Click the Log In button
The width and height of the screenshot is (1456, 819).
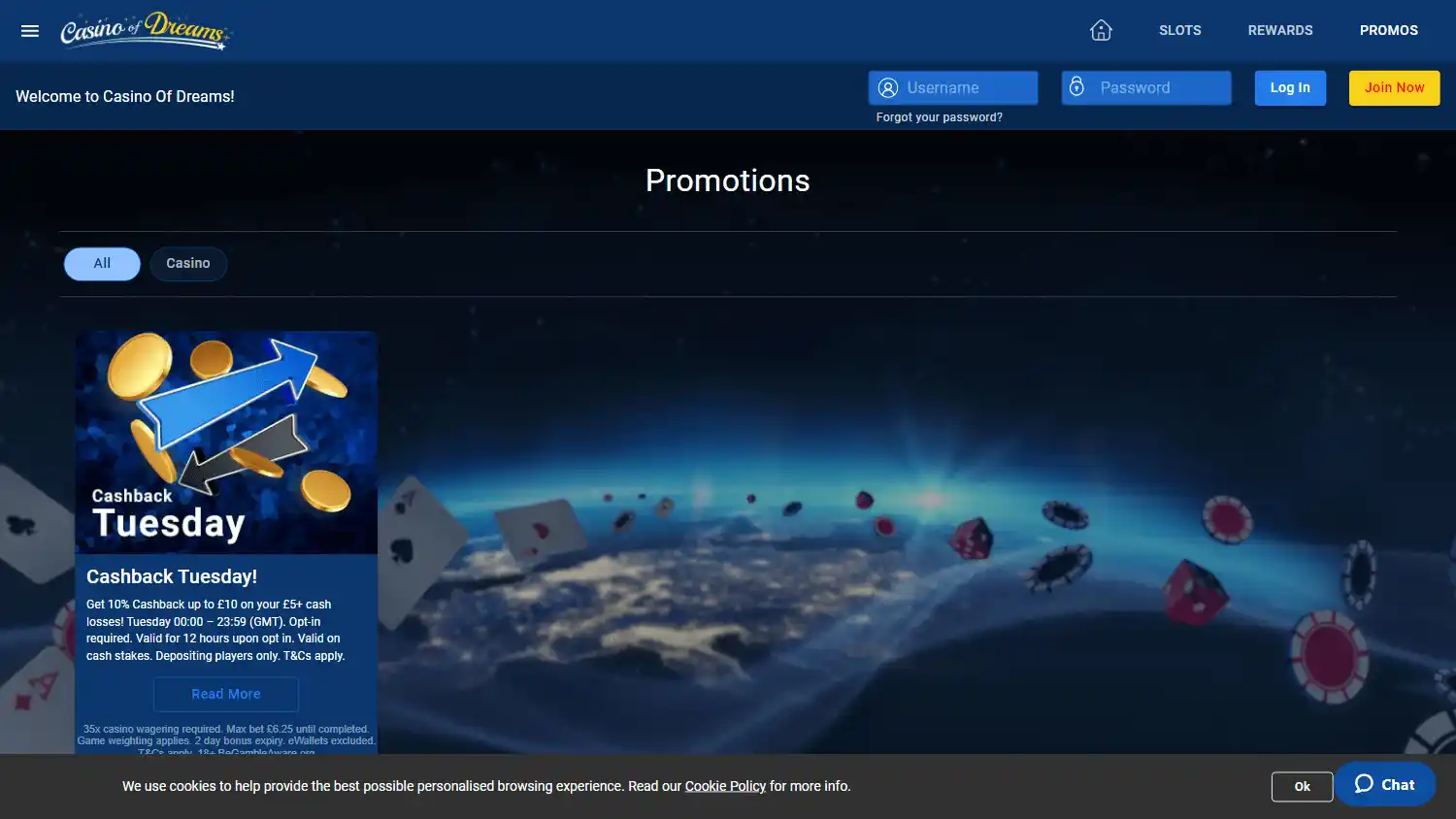(x=1290, y=88)
